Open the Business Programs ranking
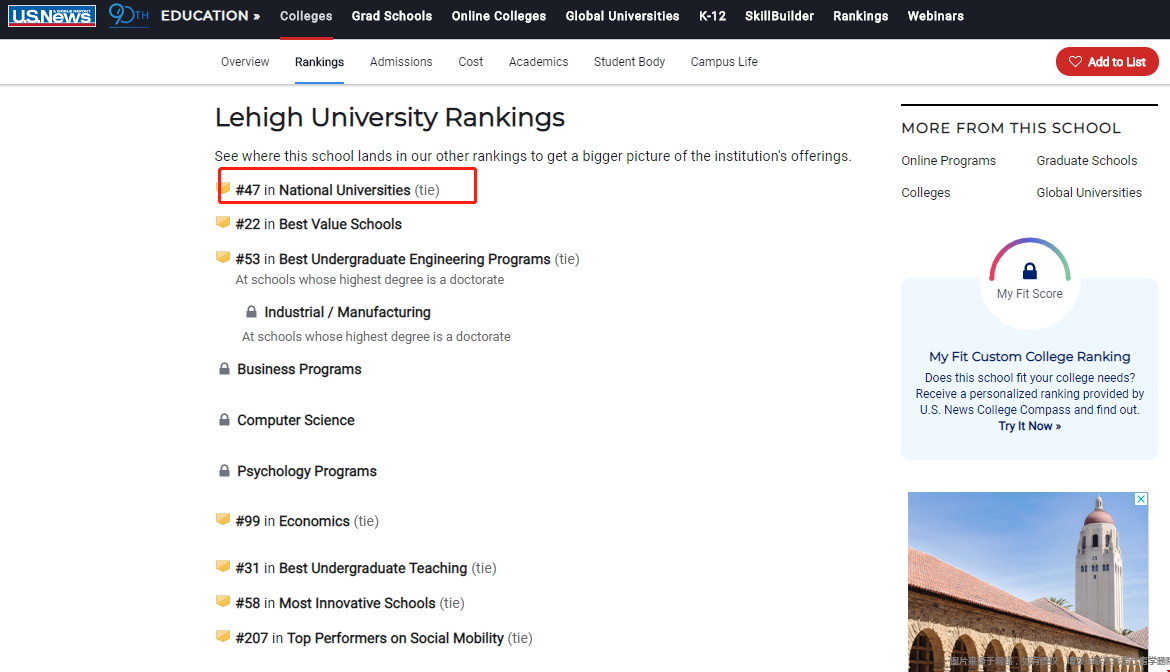 pos(299,369)
